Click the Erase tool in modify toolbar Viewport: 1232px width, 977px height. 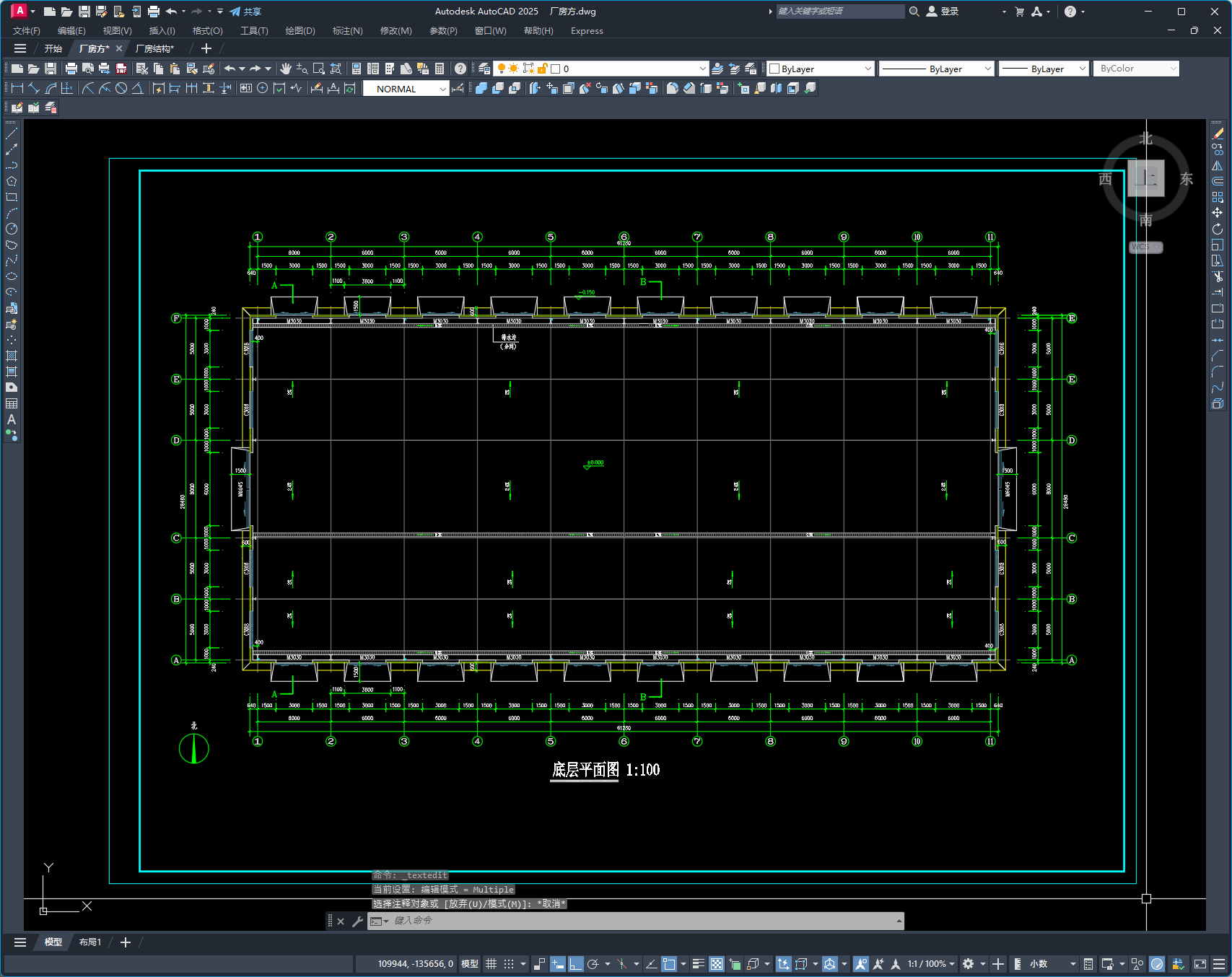pyautogui.click(x=1218, y=133)
